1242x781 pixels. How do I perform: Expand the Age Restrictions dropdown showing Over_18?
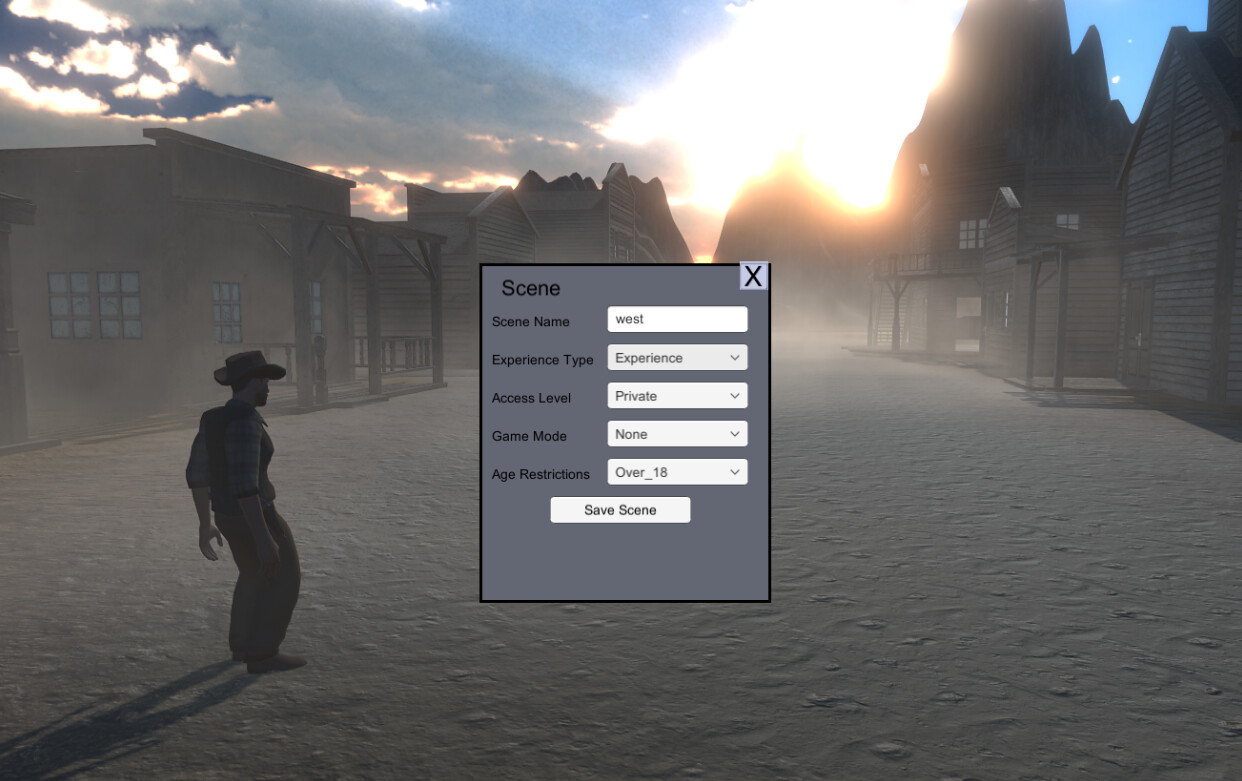(x=677, y=471)
